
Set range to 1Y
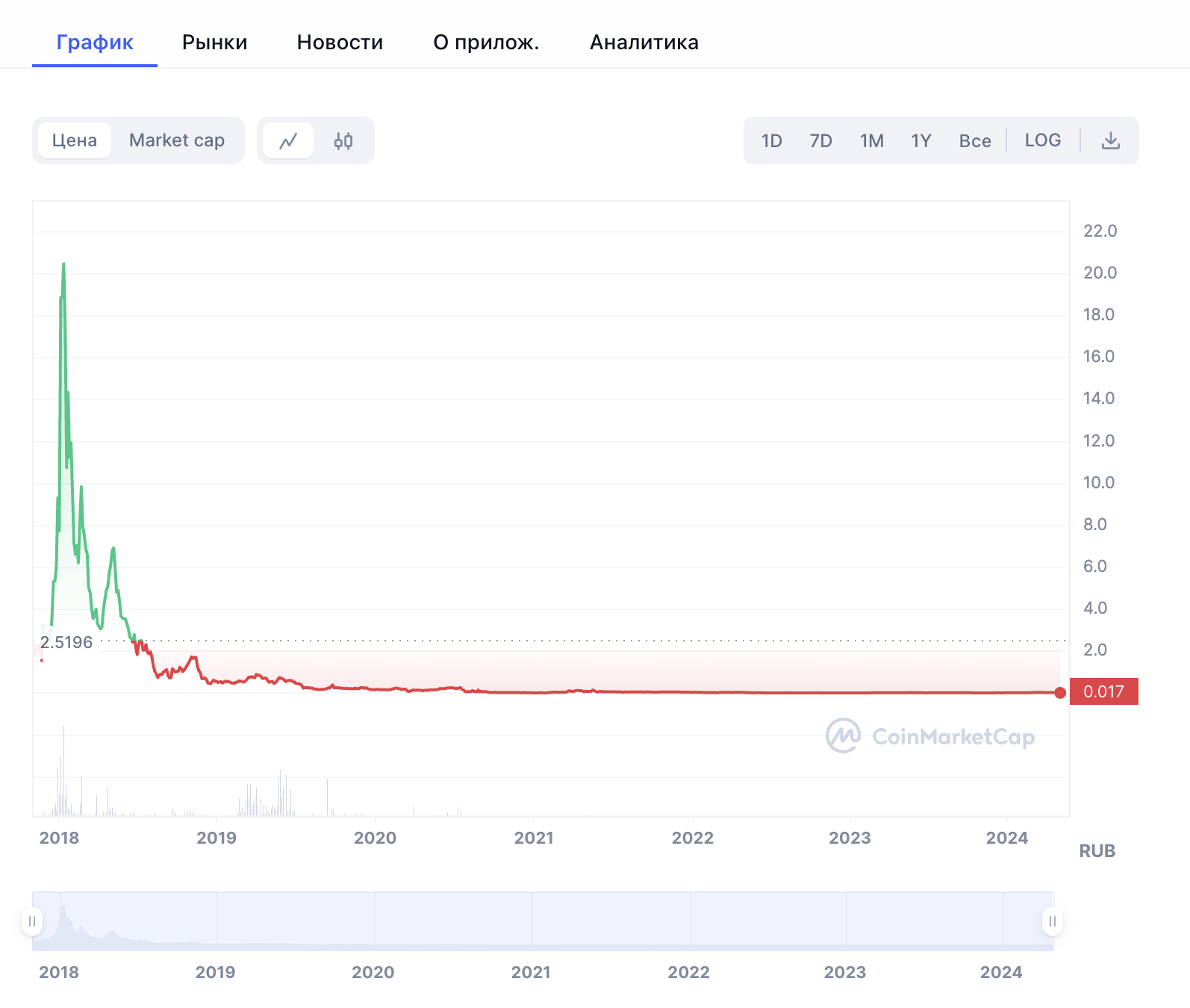pyautogui.click(x=921, y=140)
